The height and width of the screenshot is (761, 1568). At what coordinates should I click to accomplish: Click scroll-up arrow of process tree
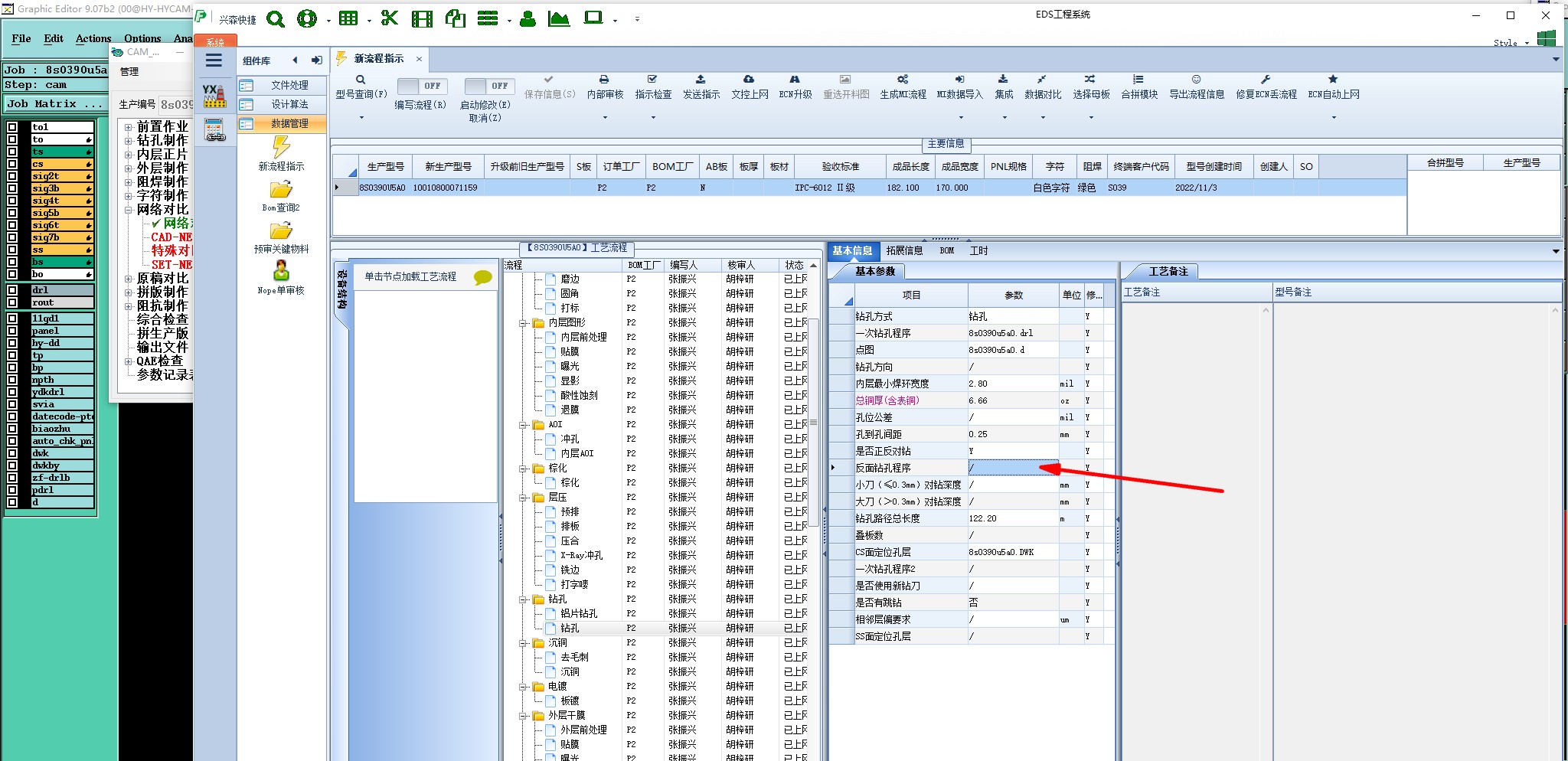[813, 265]
